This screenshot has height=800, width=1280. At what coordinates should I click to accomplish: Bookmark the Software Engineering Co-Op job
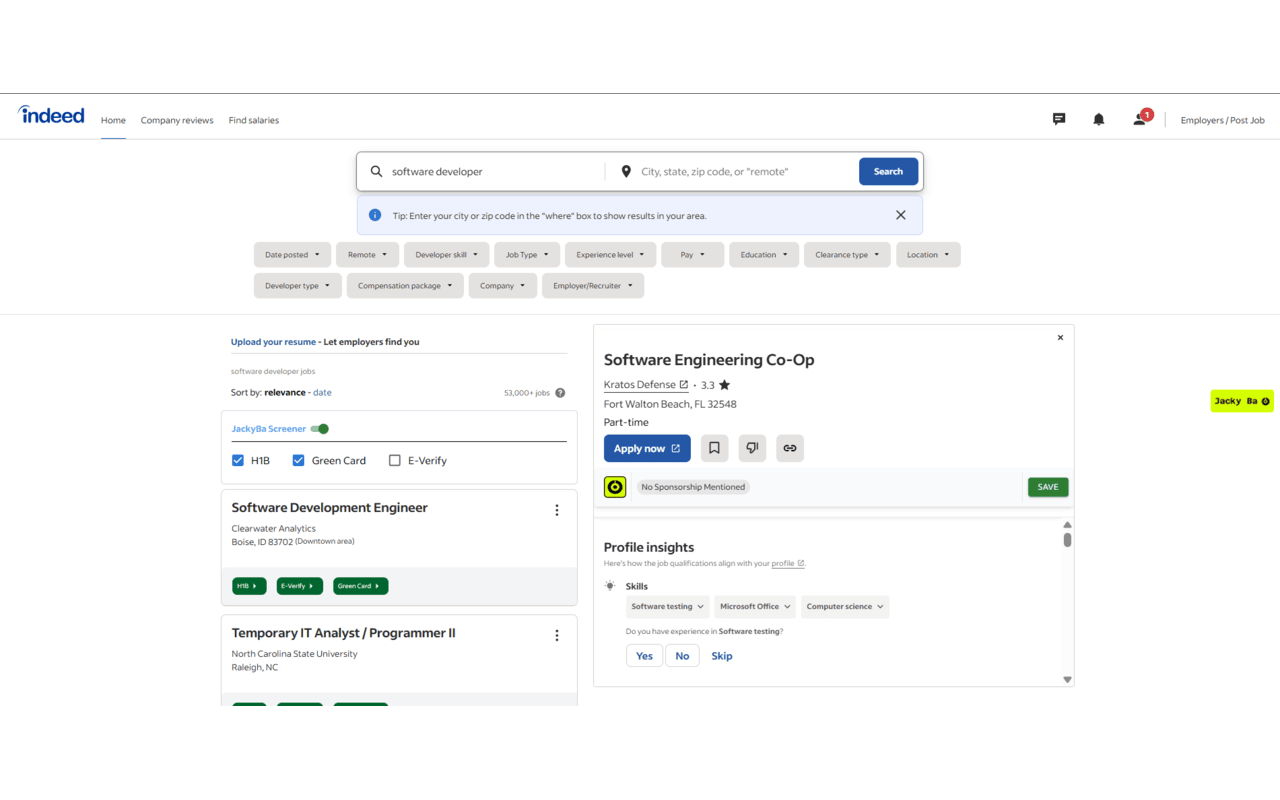coord(714,448)
